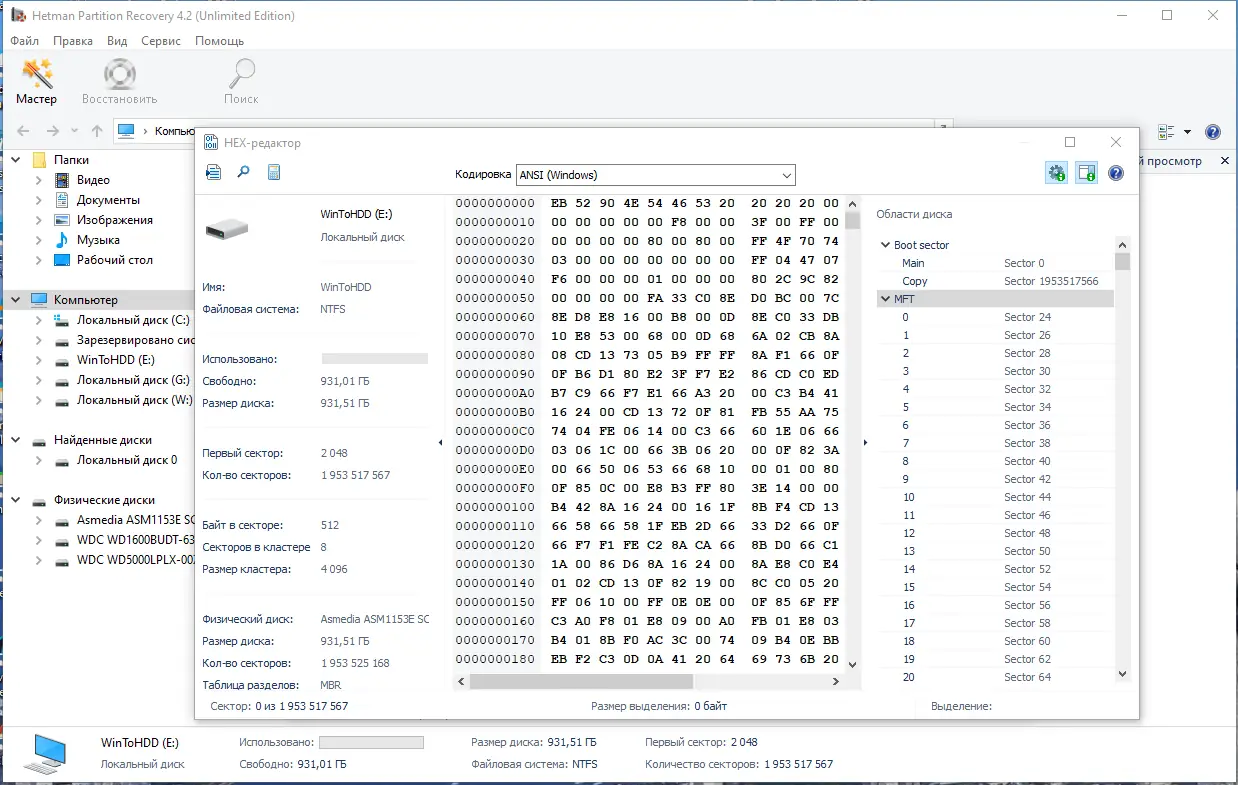Toggle the gear panel button in HEX editor
1238x785 pixels.
(x=1057, y=173)
